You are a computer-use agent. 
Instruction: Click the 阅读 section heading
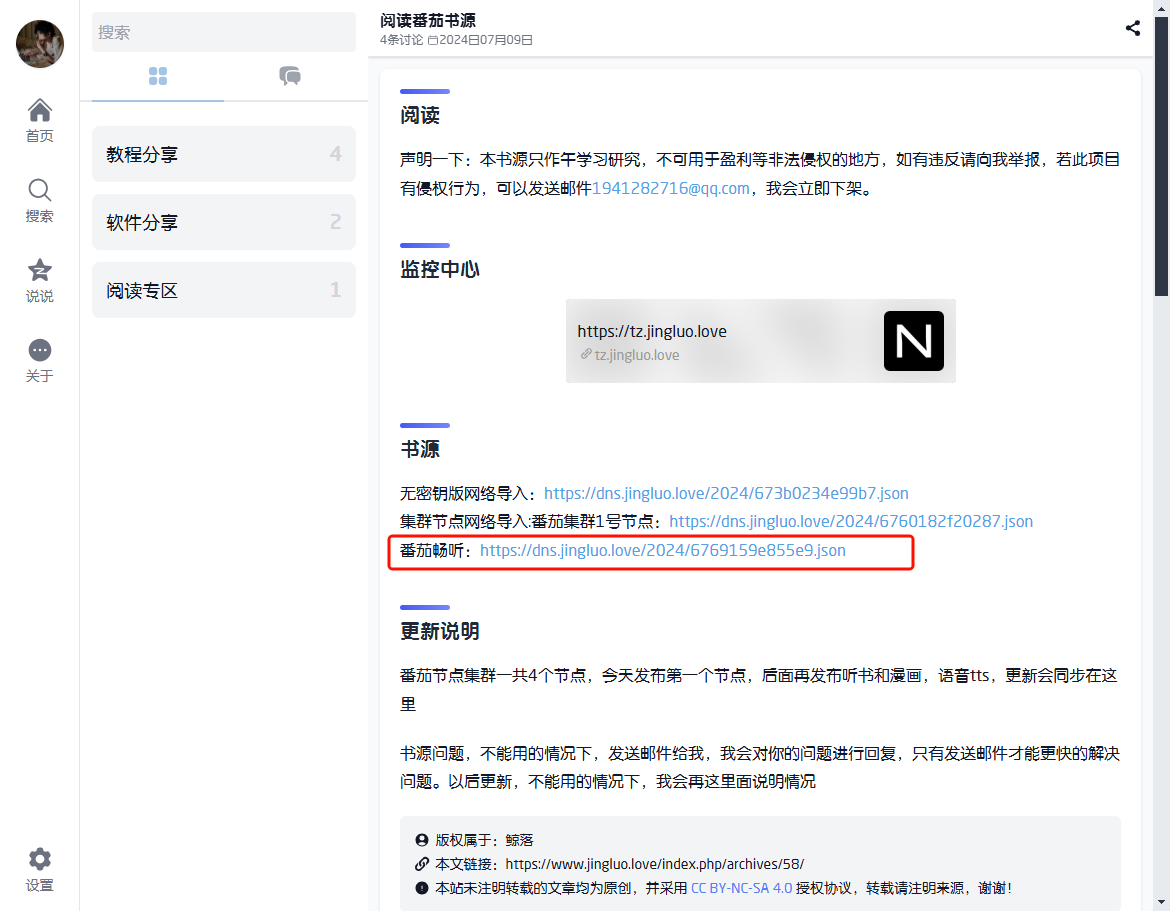[x=419, y=116]
